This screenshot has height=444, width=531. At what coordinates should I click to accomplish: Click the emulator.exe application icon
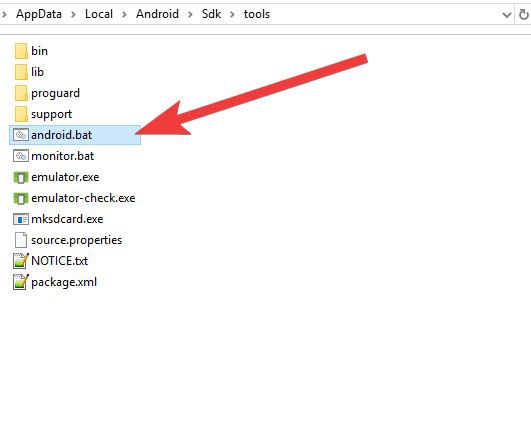tap(21, 177)
